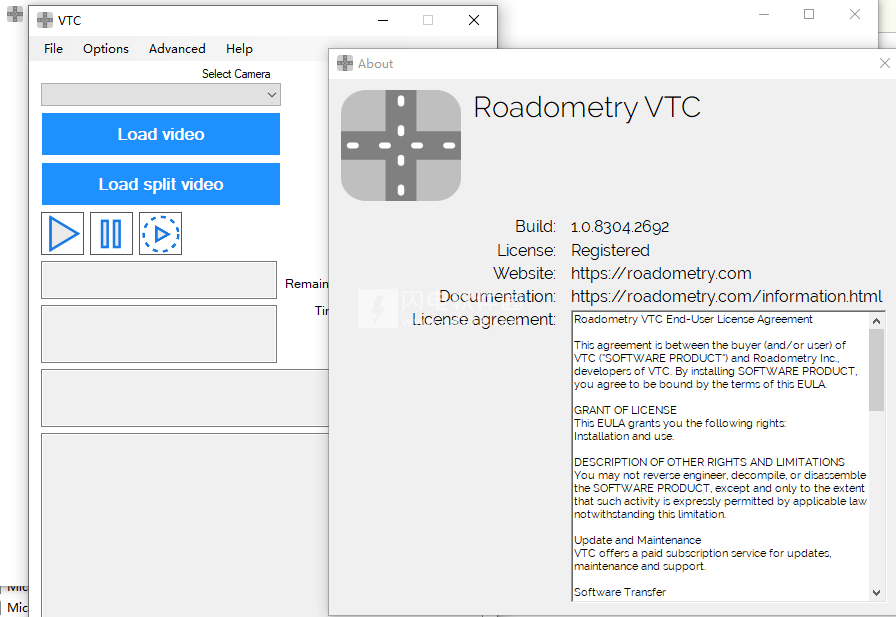Open the https://roadometry.com website link
The height and width of the screenshot is (617, 896).
(x=661, y=273)
